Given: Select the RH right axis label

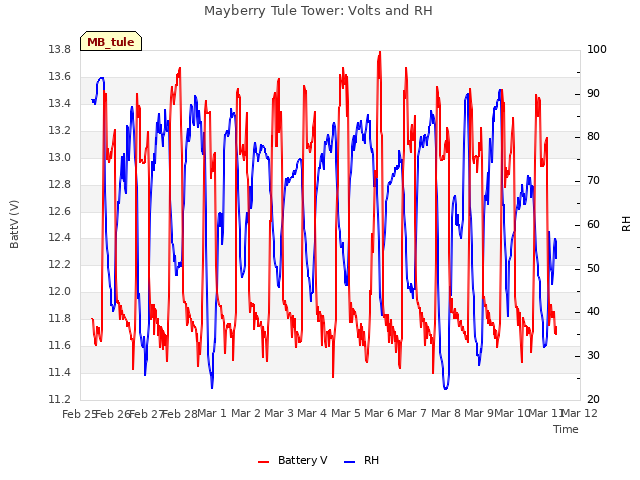Looking at the screenshot, I should 626,224.
